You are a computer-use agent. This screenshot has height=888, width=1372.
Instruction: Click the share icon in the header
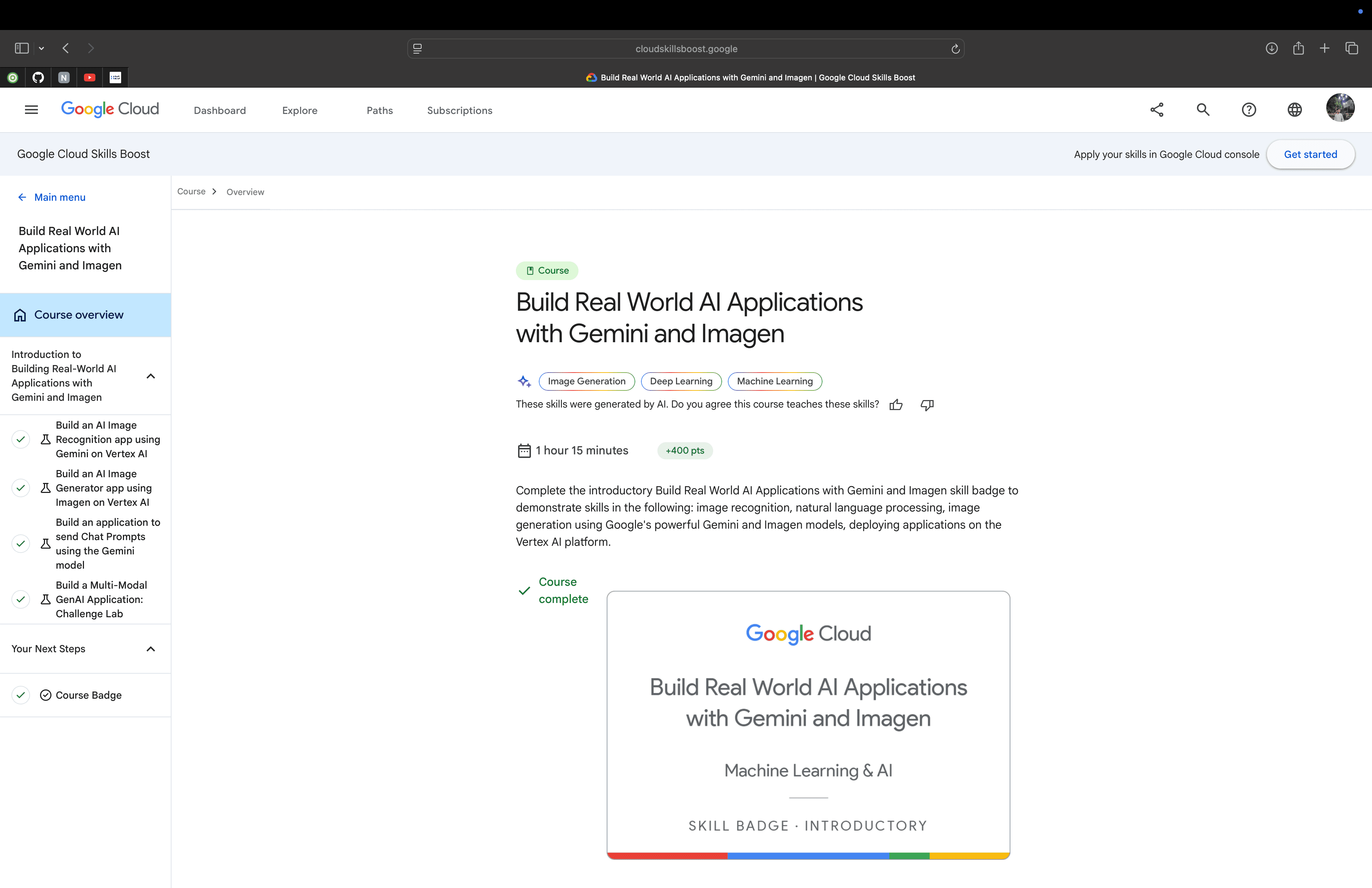[x=1157, y=110]
